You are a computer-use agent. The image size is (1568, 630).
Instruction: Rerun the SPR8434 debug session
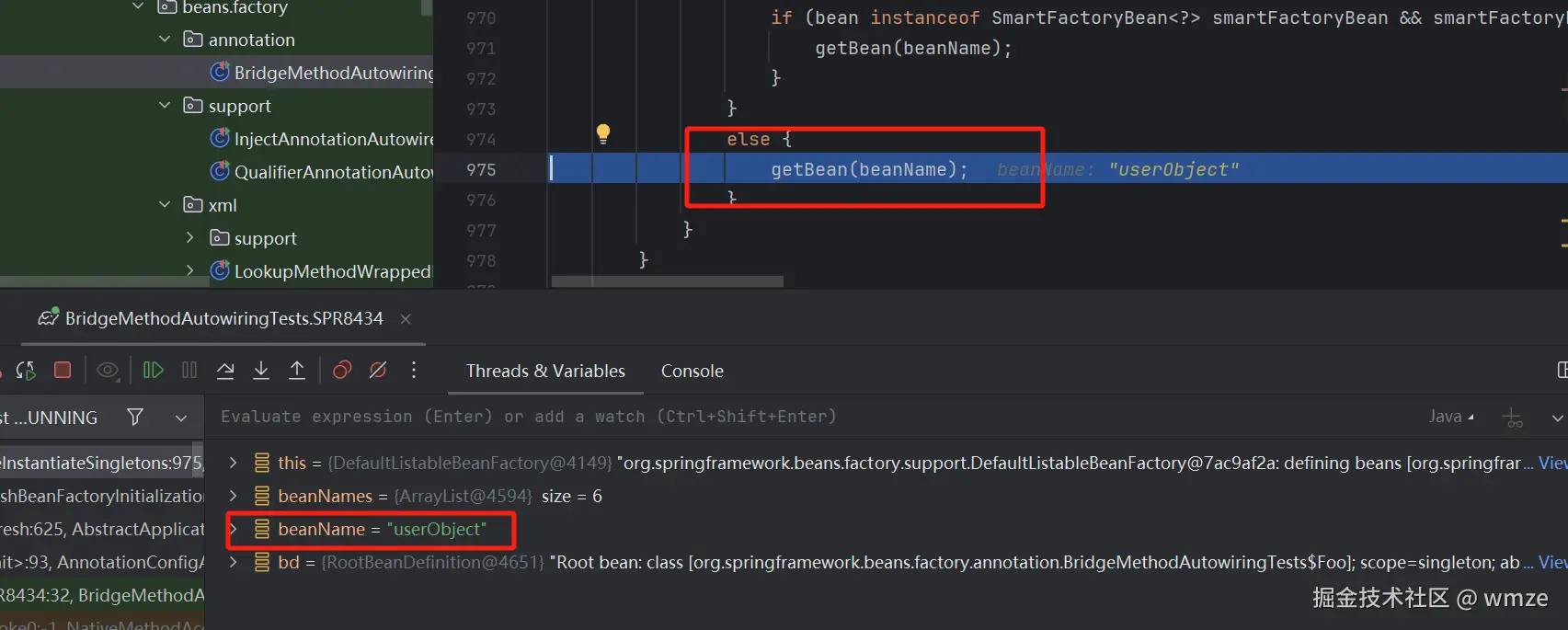coord(26,371)
